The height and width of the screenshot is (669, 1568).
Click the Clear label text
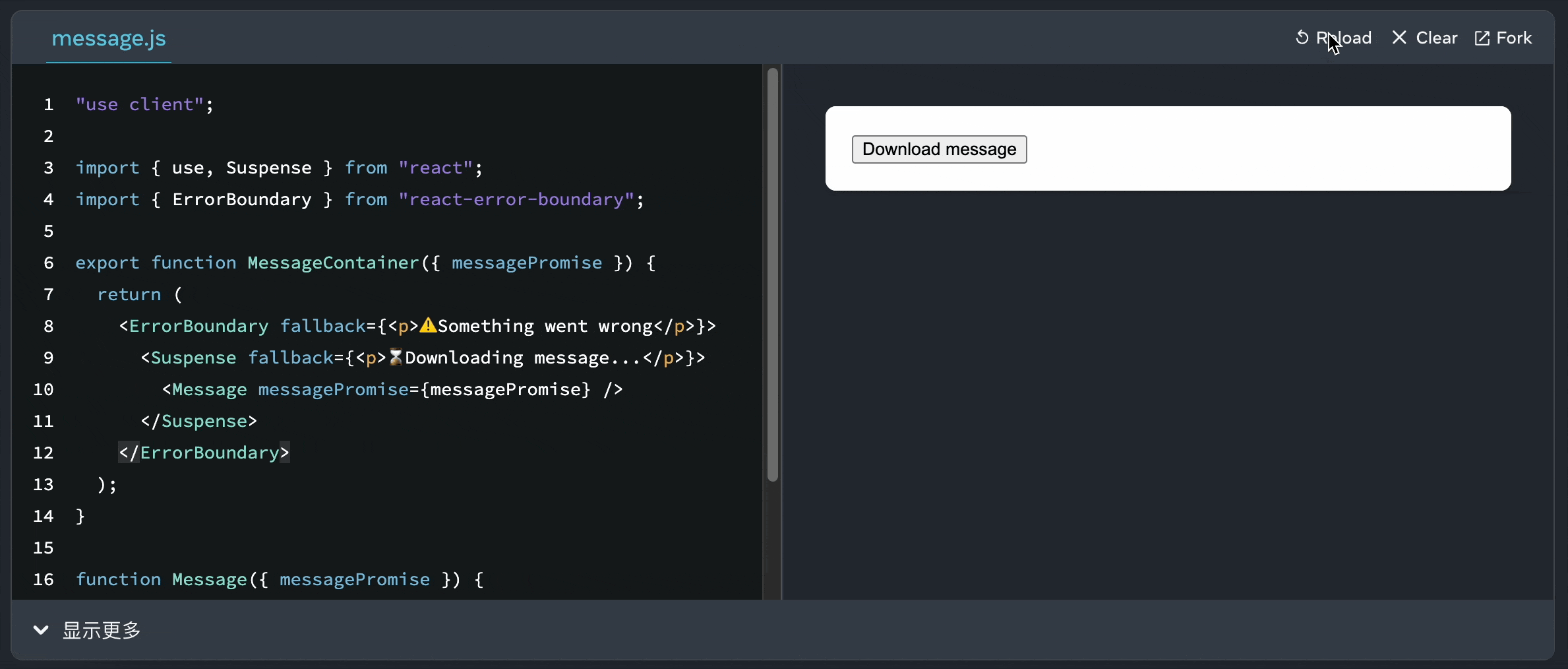1437,38
